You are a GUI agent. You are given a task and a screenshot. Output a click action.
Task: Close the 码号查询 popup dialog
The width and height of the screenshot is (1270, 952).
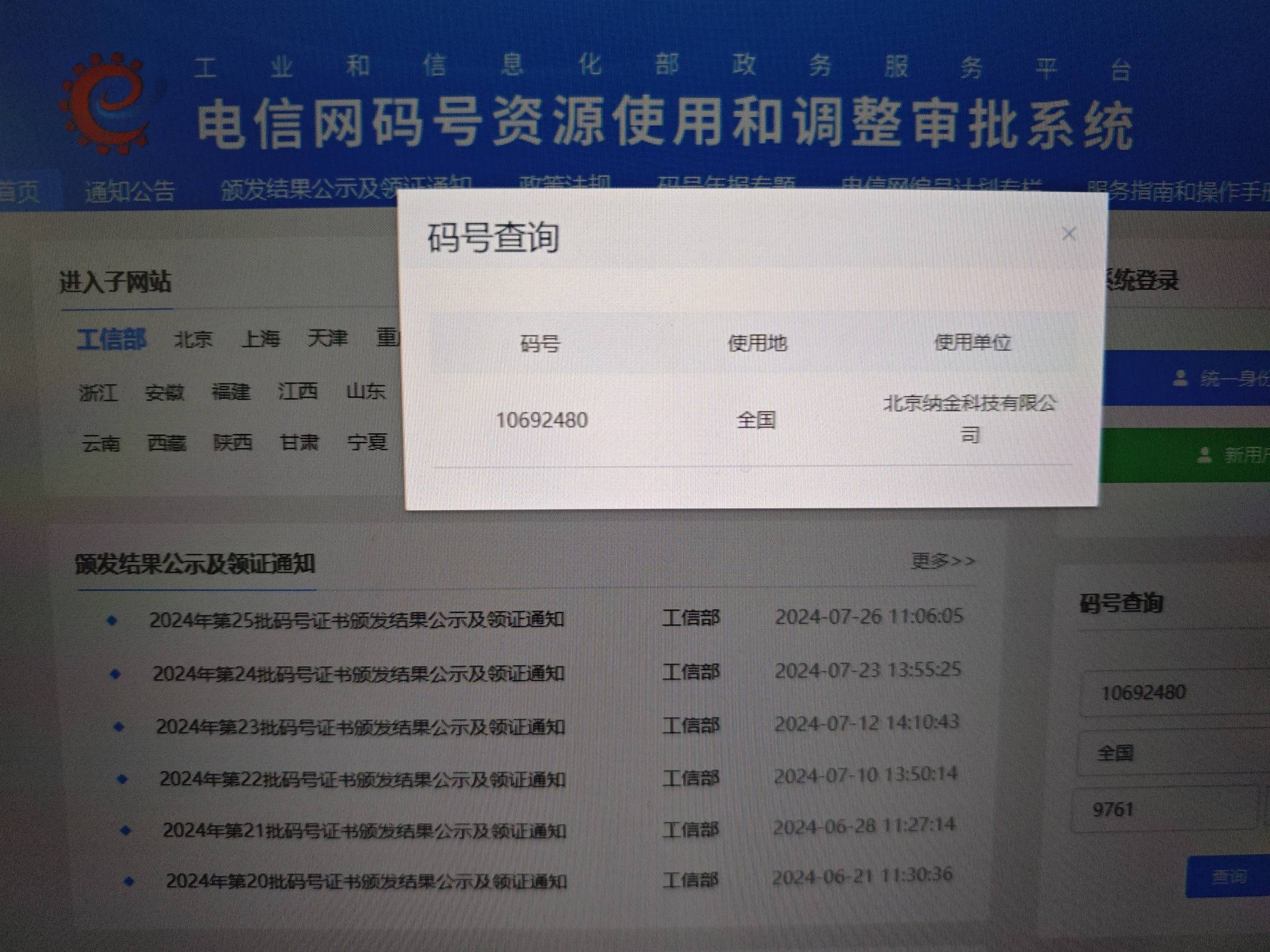pos(1068,234)
